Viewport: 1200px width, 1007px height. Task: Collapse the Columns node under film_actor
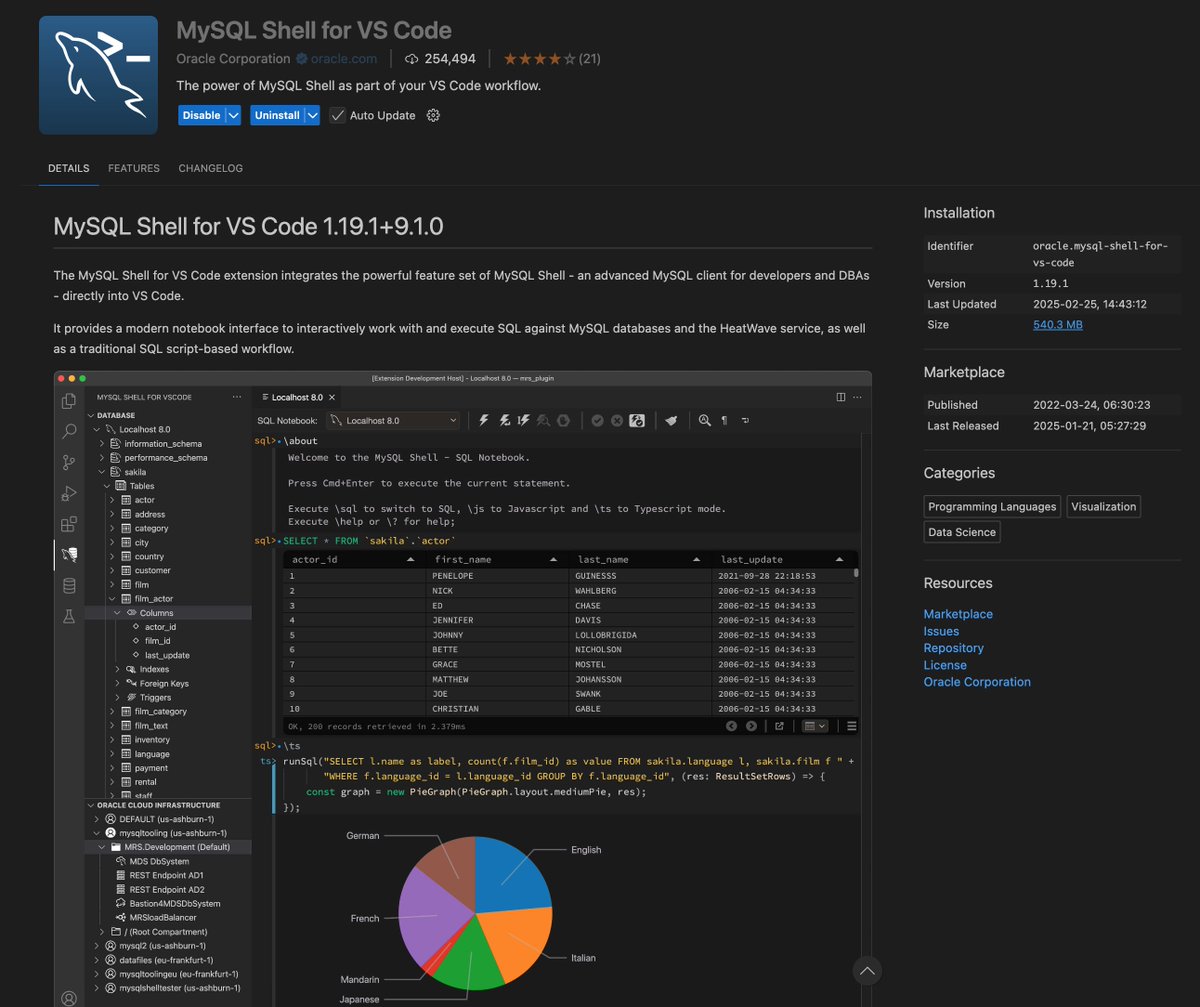tap(117, 613)
